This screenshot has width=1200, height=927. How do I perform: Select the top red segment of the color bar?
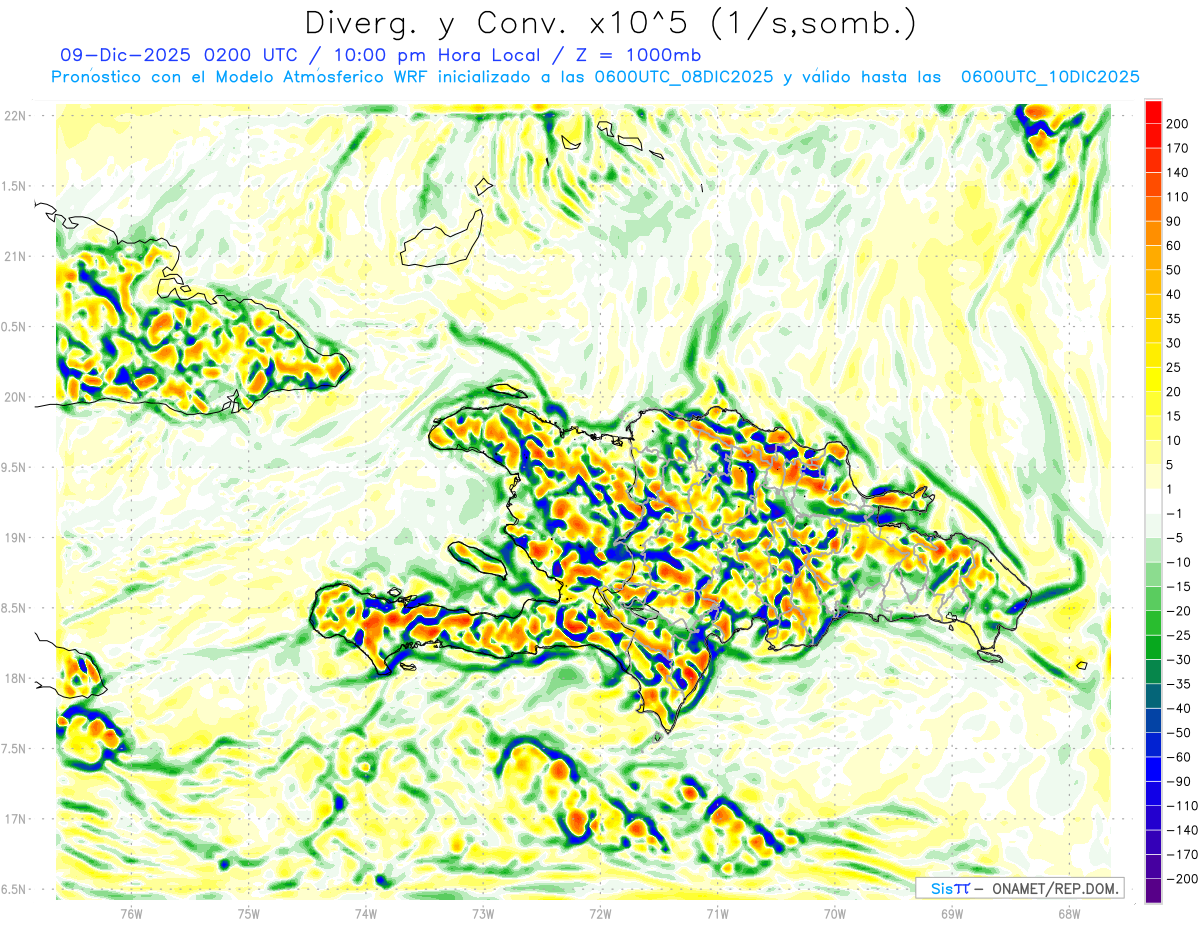(x=1153, y=111)
